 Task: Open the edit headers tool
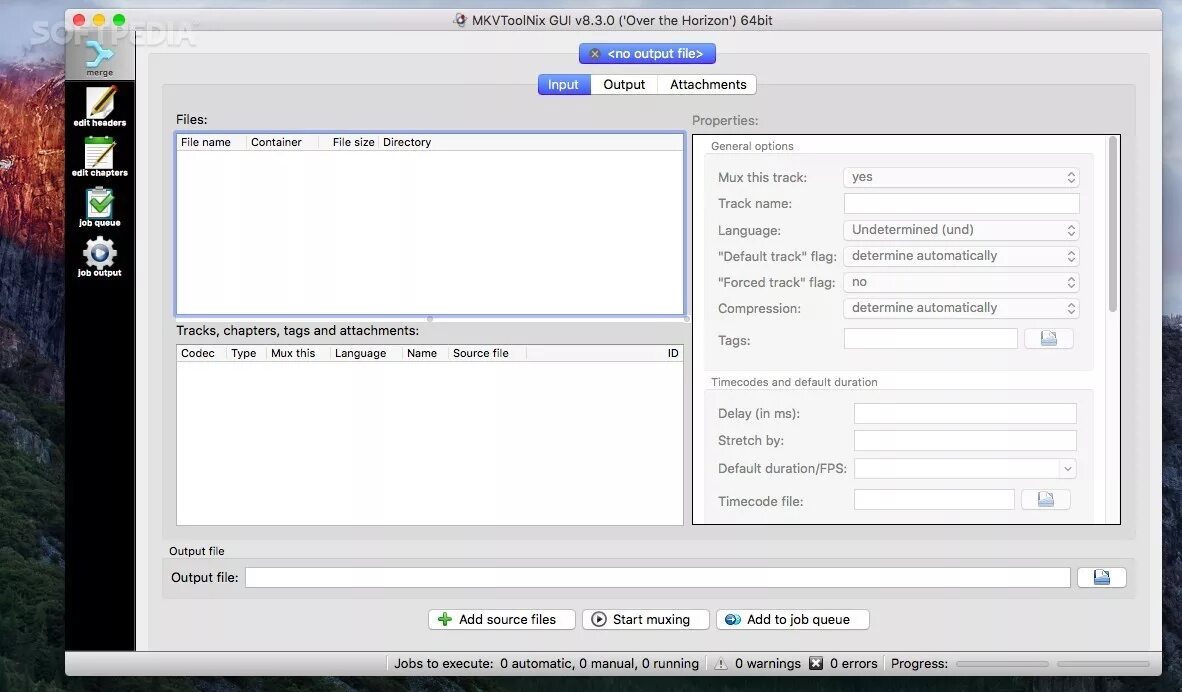(x=100, y=106)
